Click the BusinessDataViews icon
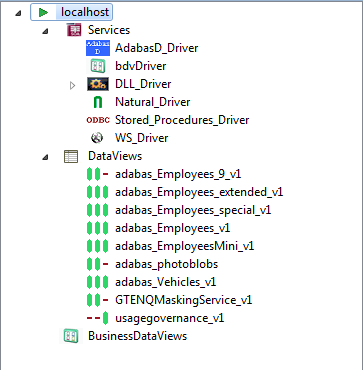The width and height of the screenshot is (363, 370). tap(71, 336)
